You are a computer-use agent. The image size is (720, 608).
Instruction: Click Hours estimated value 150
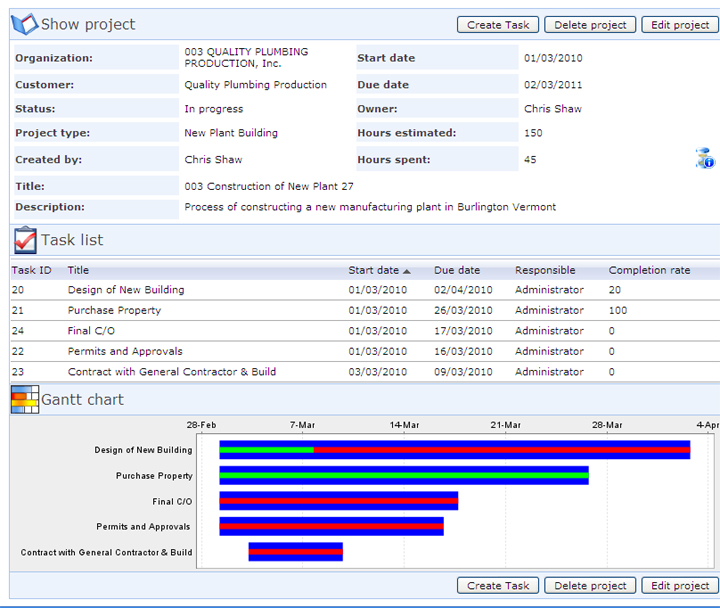[533, 133]
